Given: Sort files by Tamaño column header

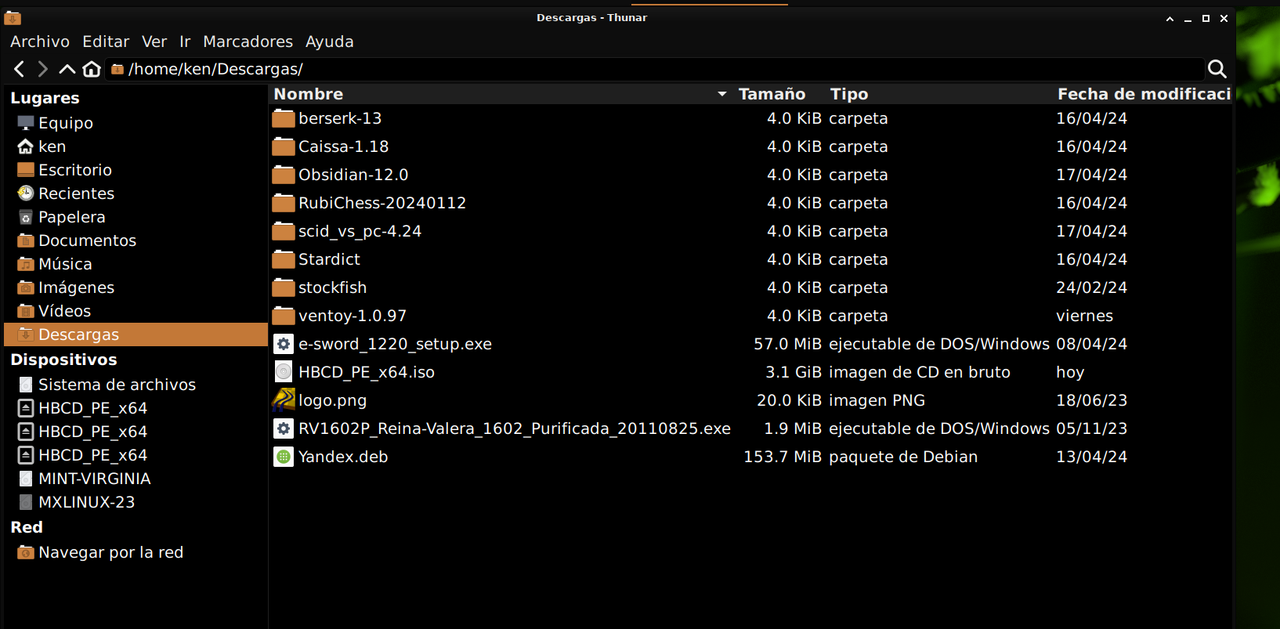Looking at the screenshot, I should (x=779, y=94).
